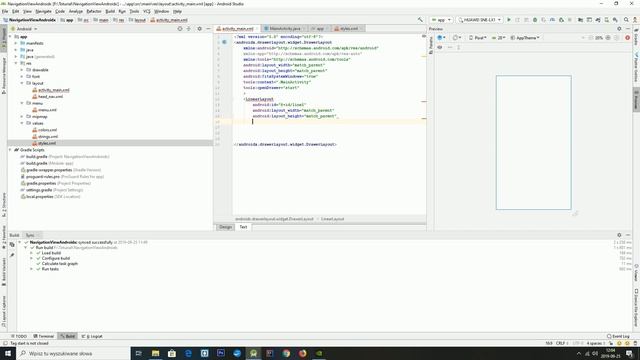Open Preview panel settings gear

pos(619,29)
